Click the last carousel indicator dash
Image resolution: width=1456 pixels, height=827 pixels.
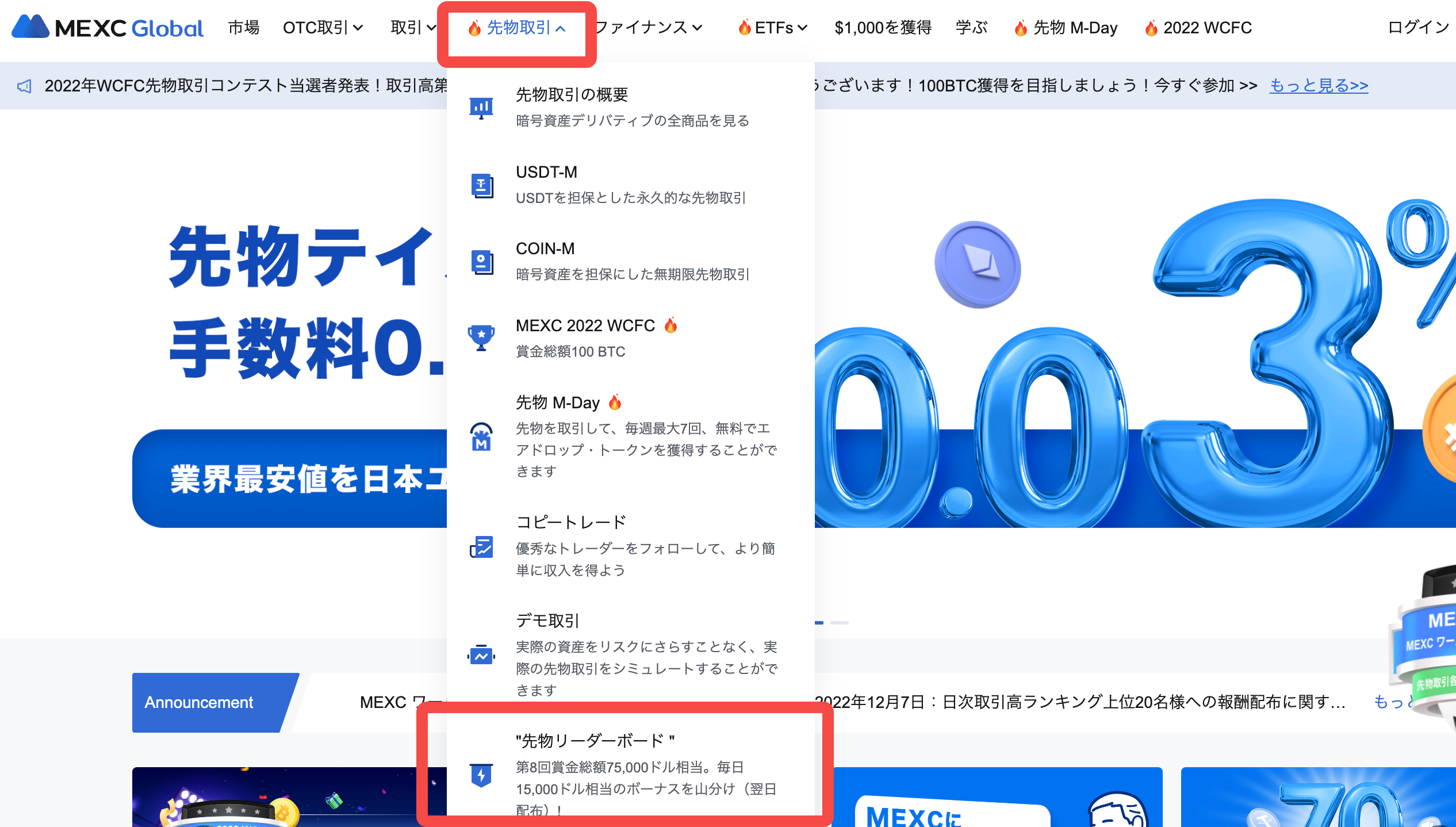[x=840, y=622]
